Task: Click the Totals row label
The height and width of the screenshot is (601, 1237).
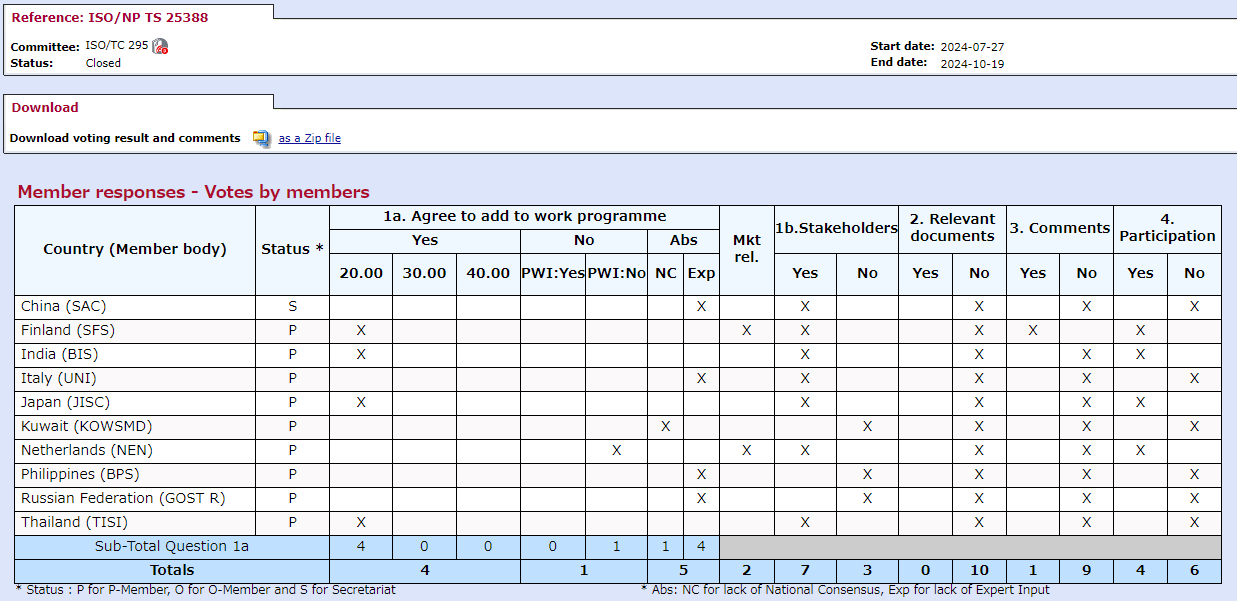Action: coord(172,570)
